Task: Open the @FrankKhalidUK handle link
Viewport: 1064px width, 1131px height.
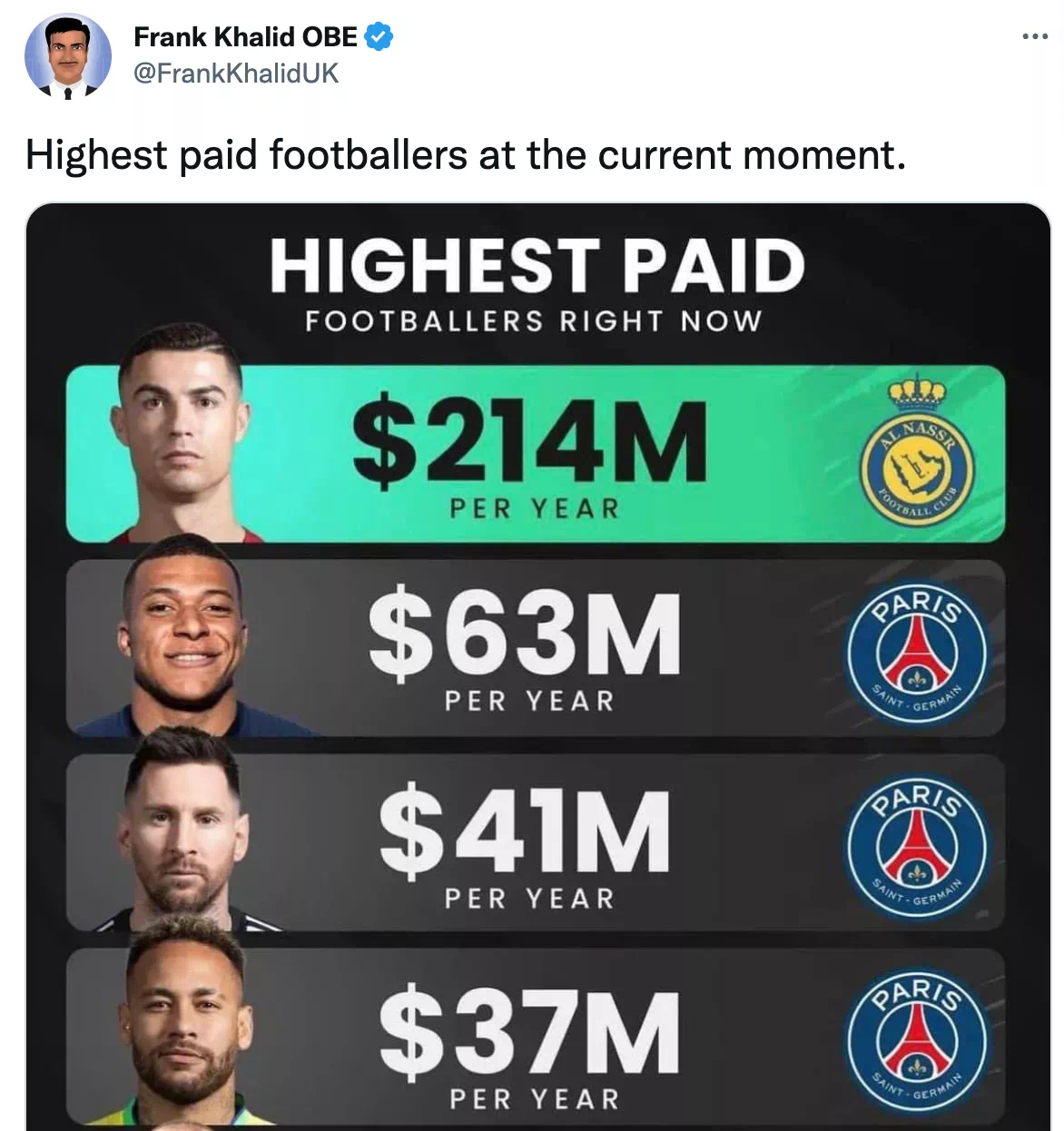Action: [236, 73]
